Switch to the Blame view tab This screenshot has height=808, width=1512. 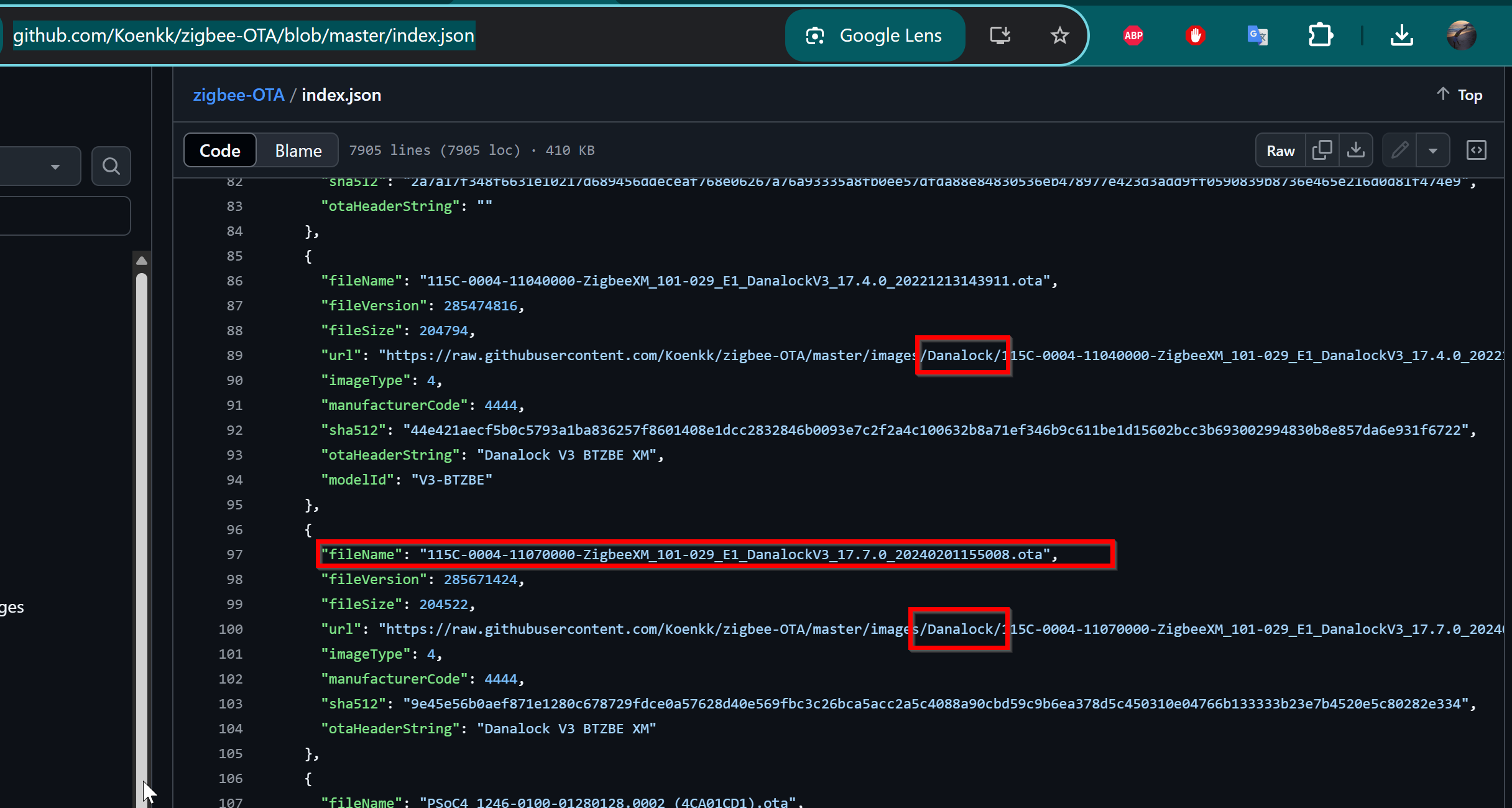coord(298,151)
